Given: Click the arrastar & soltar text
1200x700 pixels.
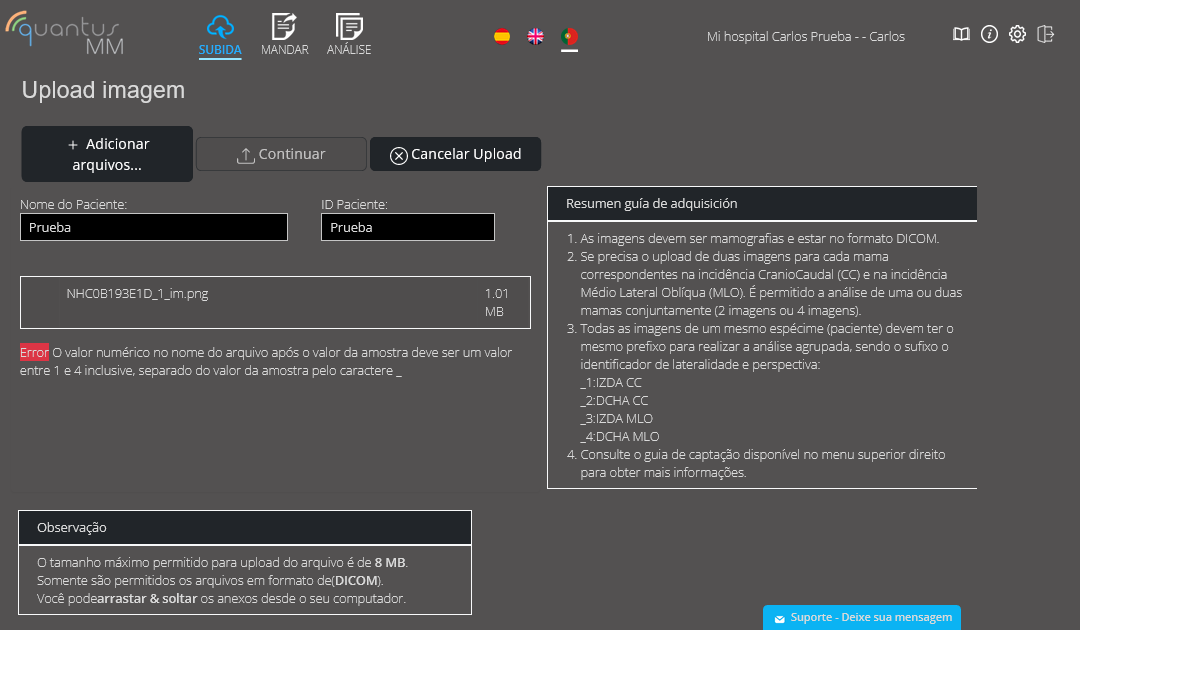Looking at the screenshot, I should (147, 598).
